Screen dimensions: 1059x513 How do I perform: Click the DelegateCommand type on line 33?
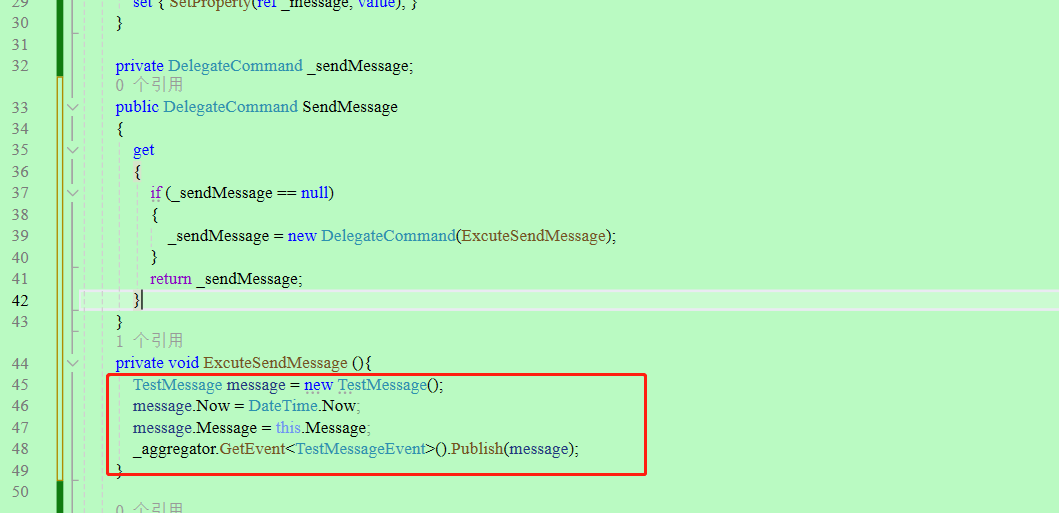tap(230, 107)
